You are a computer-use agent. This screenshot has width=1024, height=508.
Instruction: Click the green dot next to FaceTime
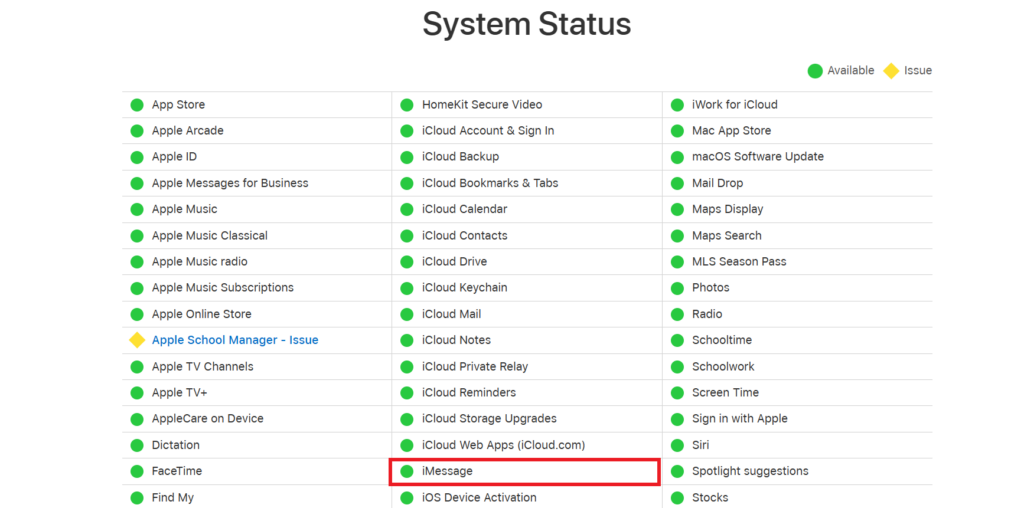(136, 471)
